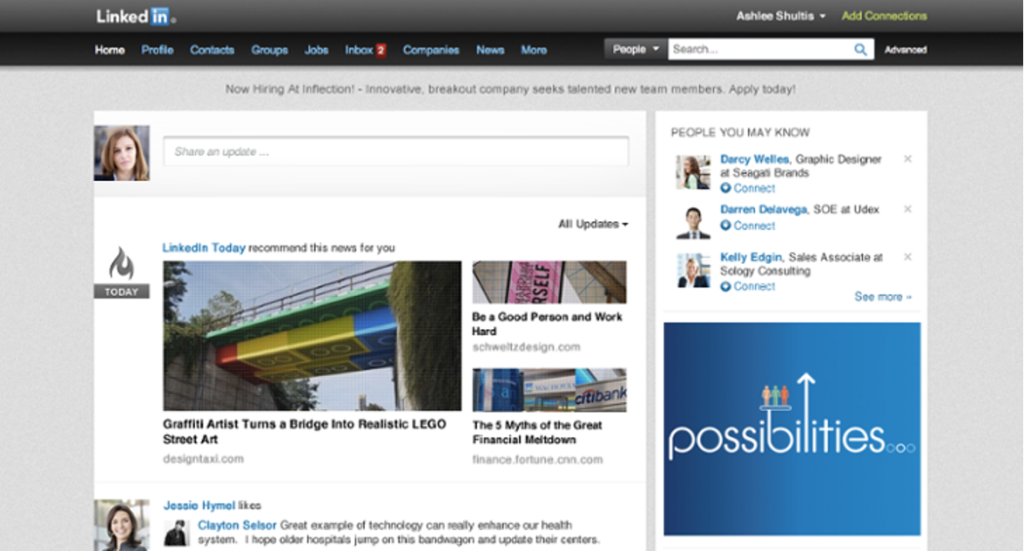The image size is (1024, 551).
Task: Click inside the Search text field
Action: pyautogui.click(x=761, y=49)
